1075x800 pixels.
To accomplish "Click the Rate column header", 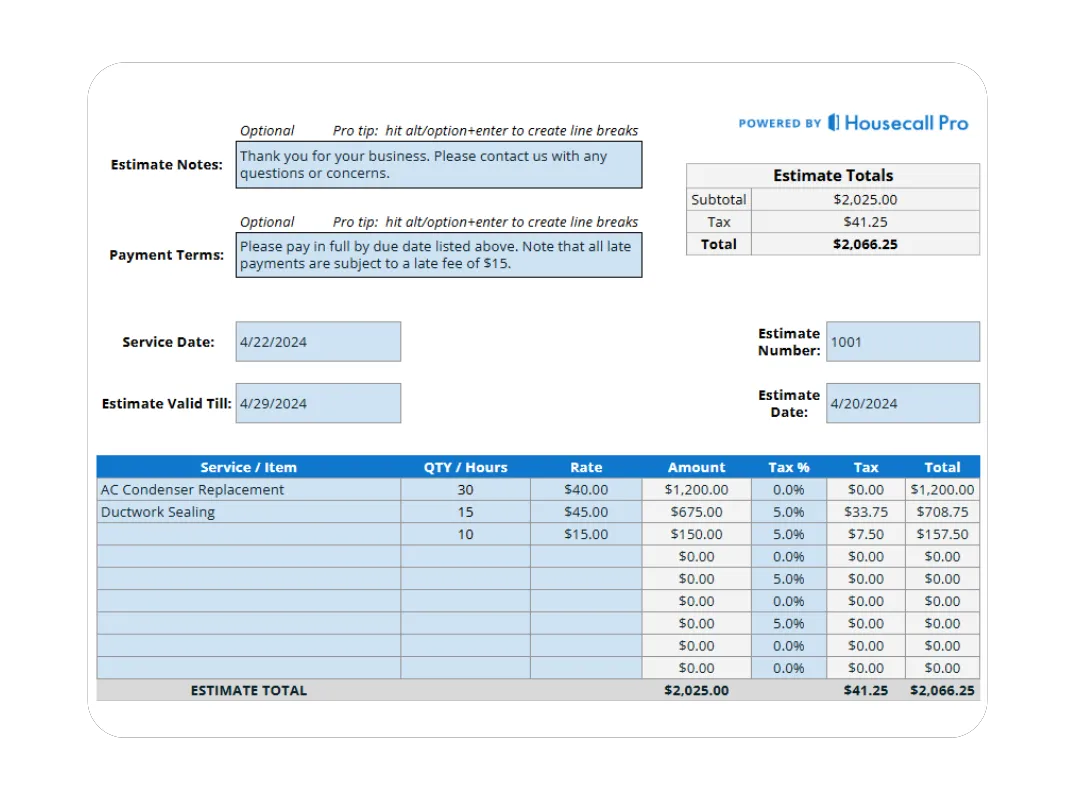I will point(586,467).
